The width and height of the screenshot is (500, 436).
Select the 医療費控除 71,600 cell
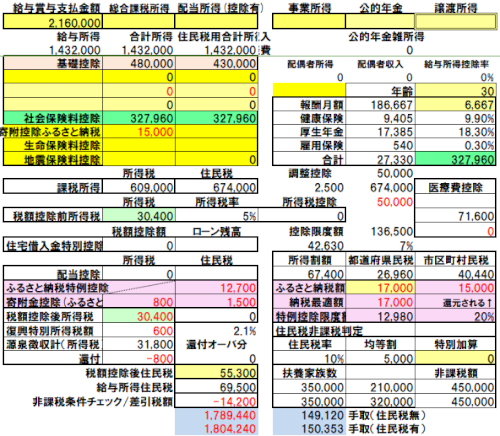tap(455, 216)
